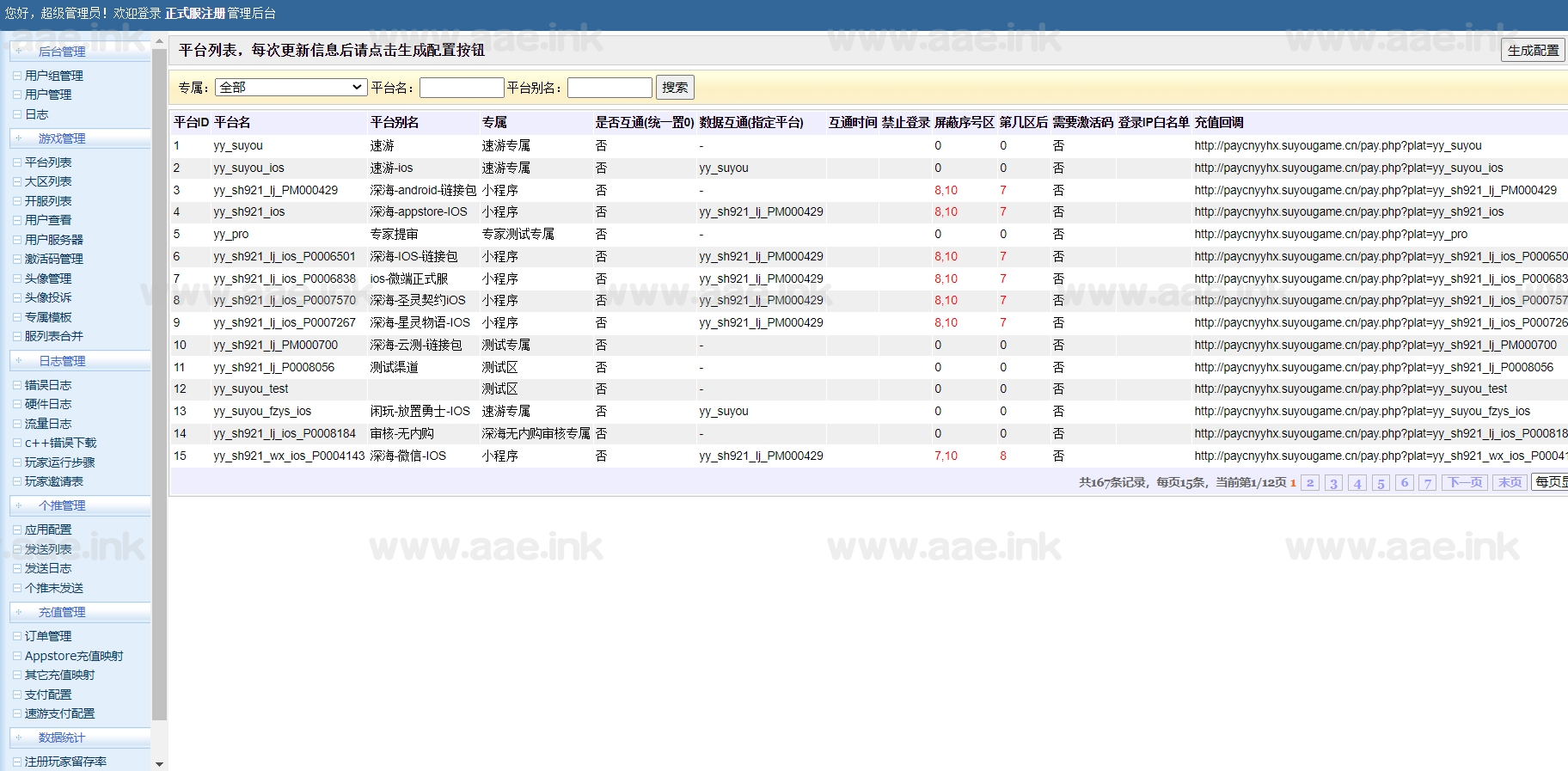Viewport: 1568px width, 771px height.
Task: Go to page 2
Action: [1310, 483]
